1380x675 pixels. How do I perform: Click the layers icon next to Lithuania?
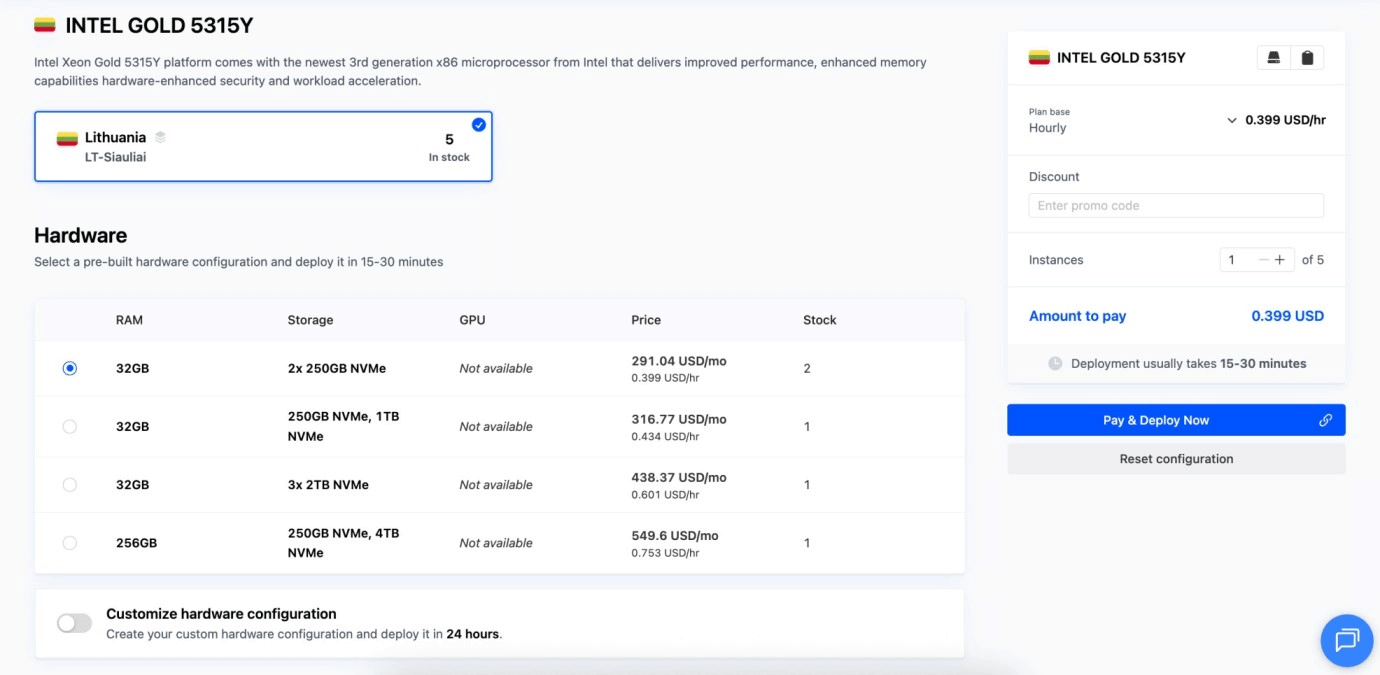pos(160,138)
